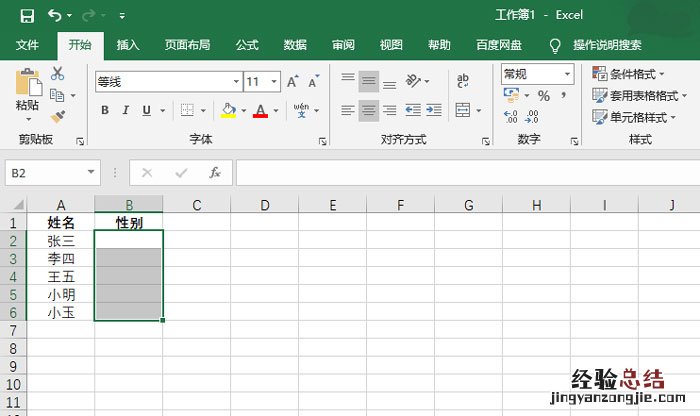
Task: Toggle italic formatting
Action: click(x=125, y=110)
